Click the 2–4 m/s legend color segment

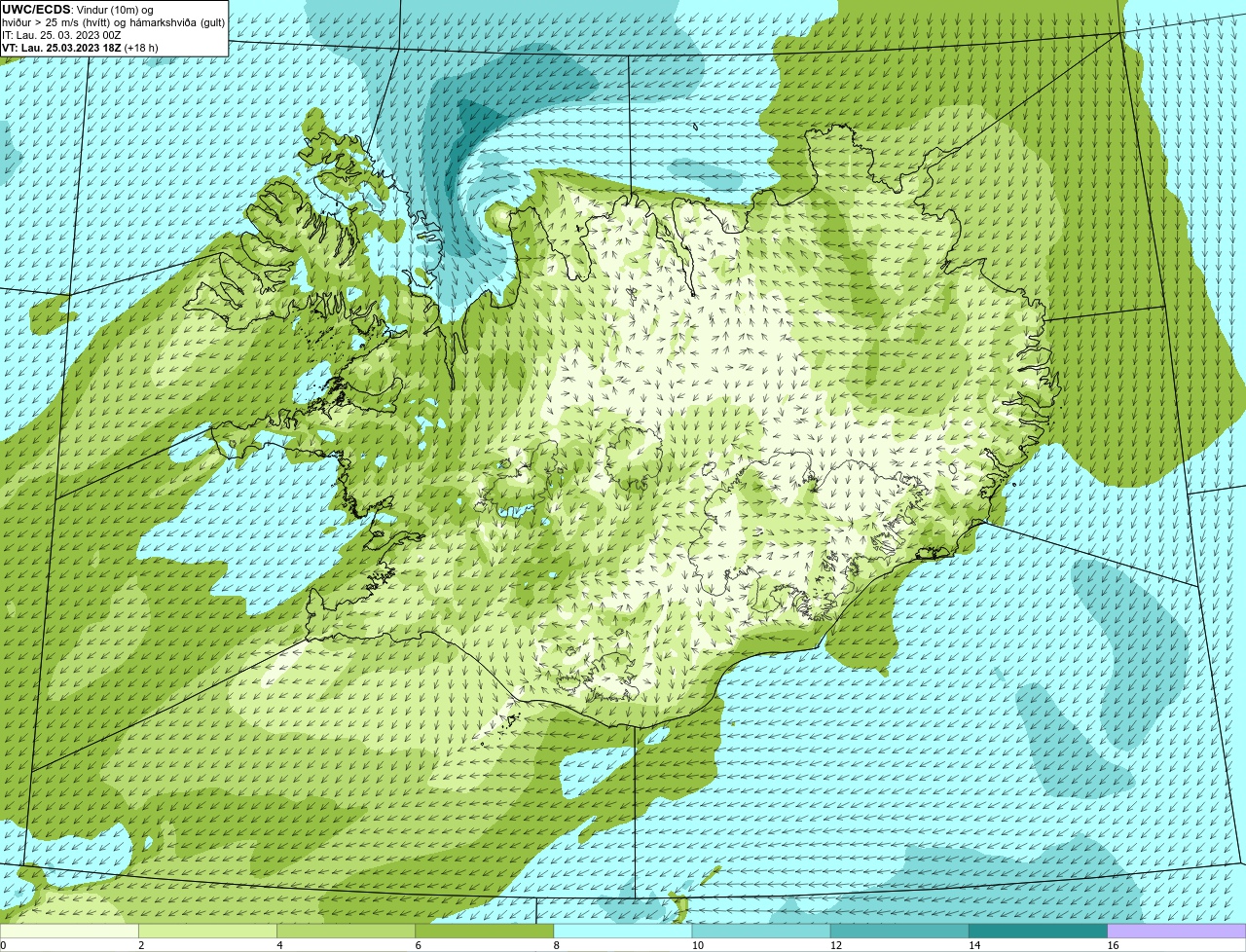point(207,932)
